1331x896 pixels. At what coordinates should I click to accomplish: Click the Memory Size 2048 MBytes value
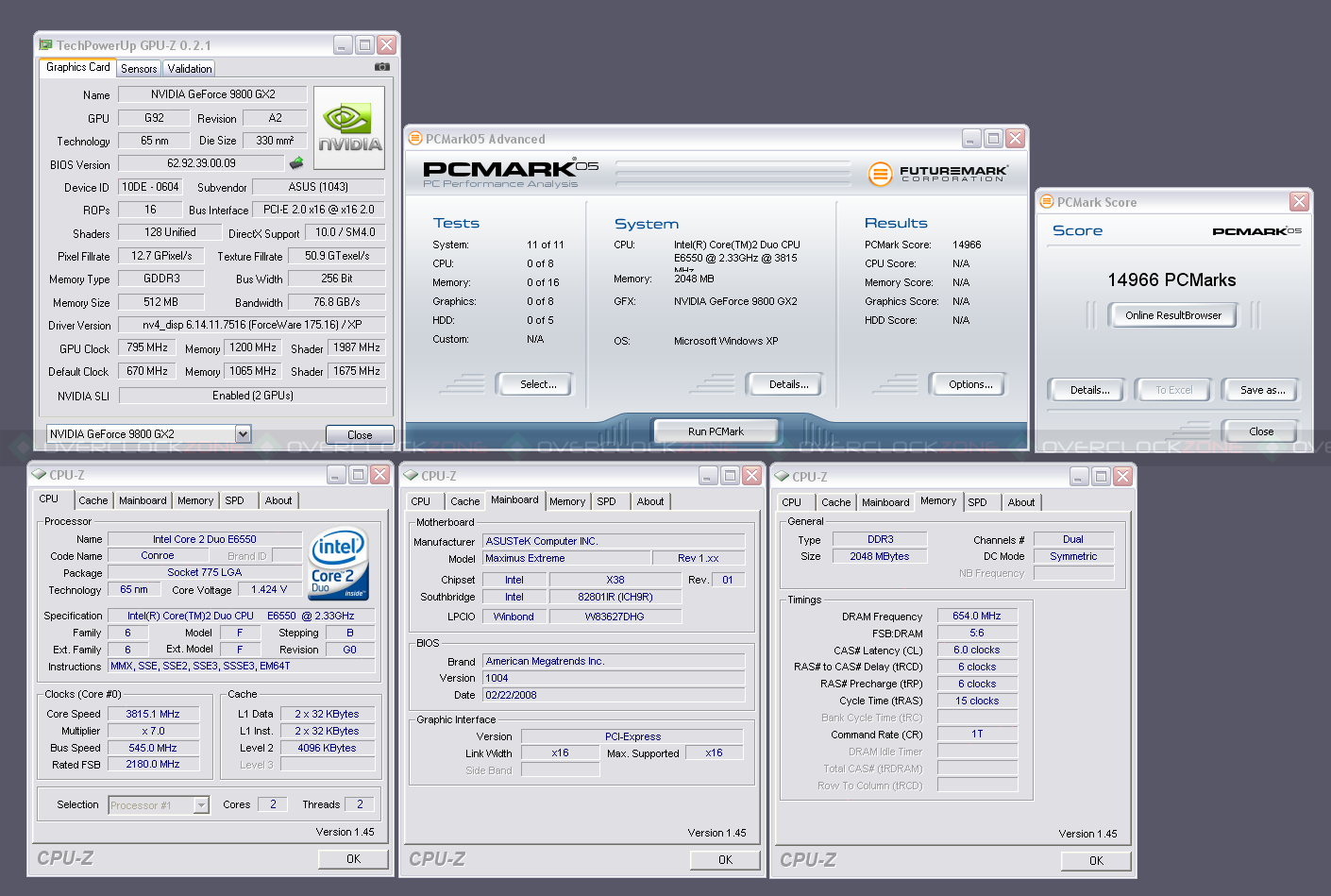(880, 556)
